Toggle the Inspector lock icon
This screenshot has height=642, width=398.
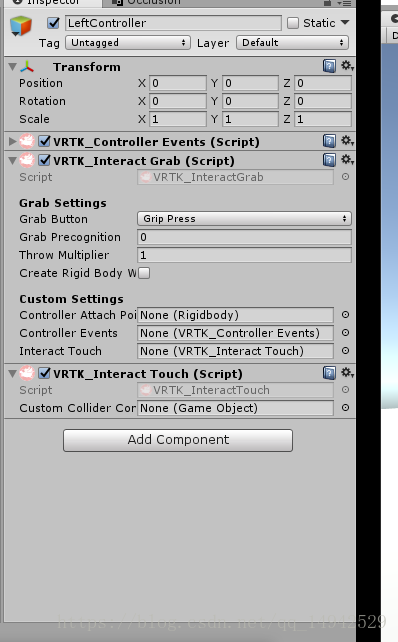tap(327, 3)
